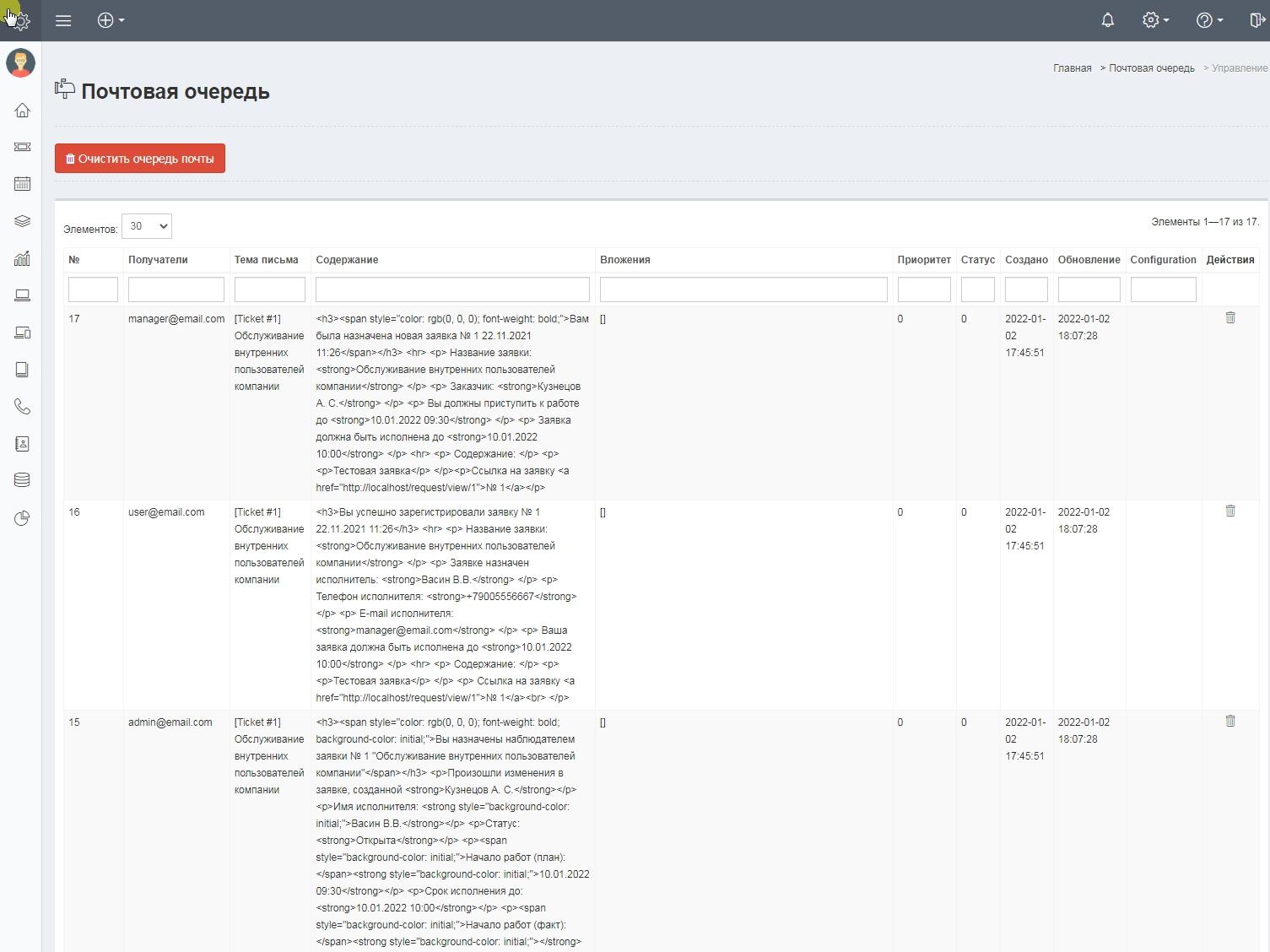Expand the settings gear dropdown
The image size is (1270, 952).
click(1155, 20)
